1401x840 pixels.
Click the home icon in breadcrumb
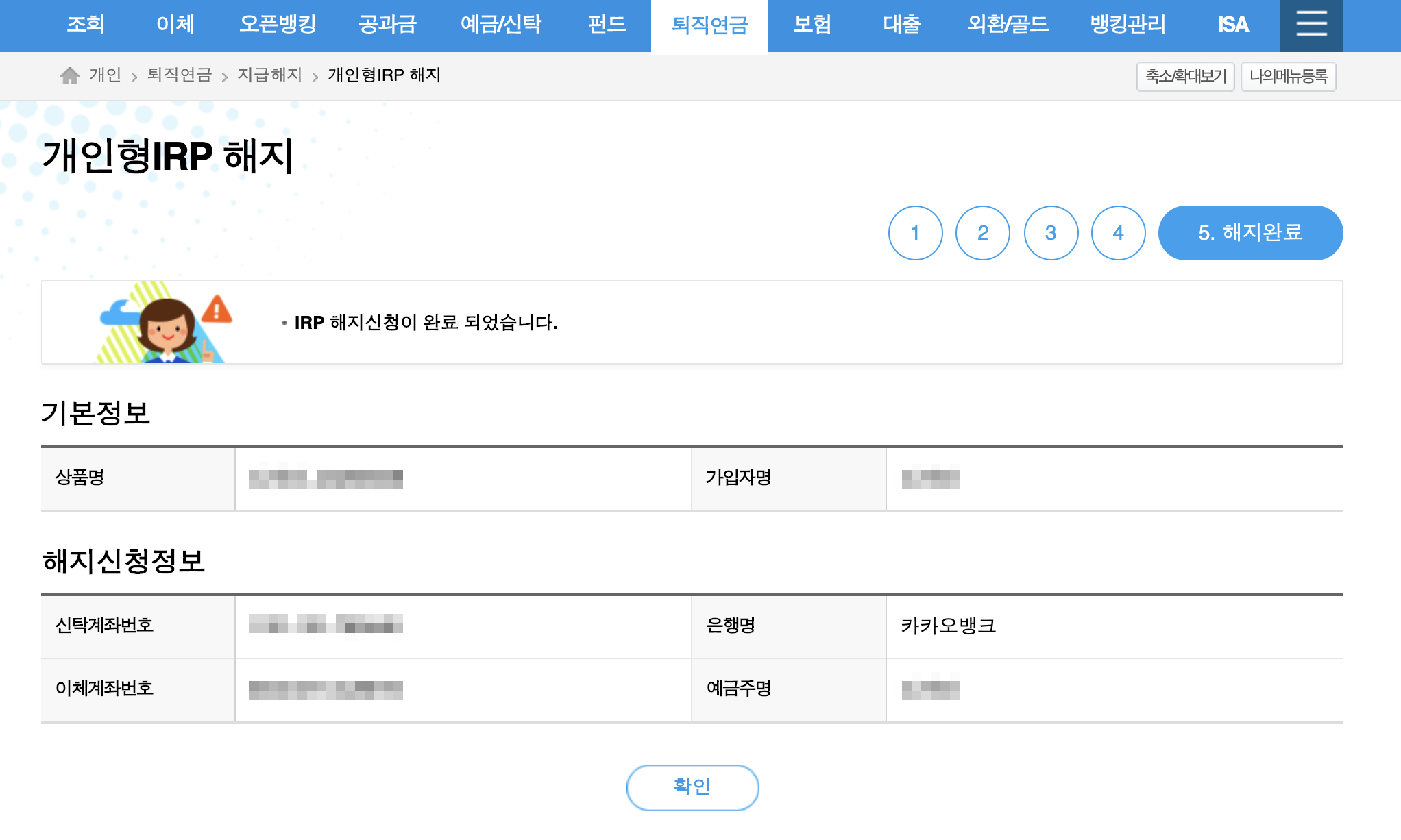point(69,75)
